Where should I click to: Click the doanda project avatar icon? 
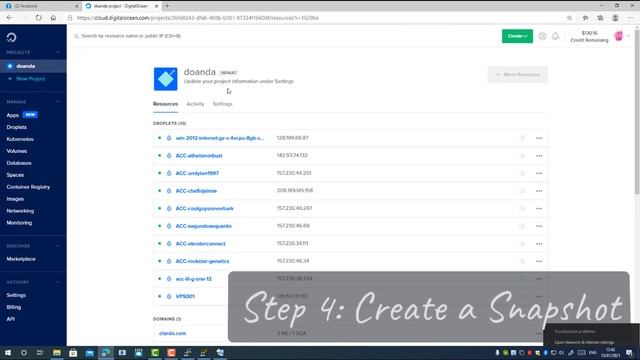pos(165,79)
